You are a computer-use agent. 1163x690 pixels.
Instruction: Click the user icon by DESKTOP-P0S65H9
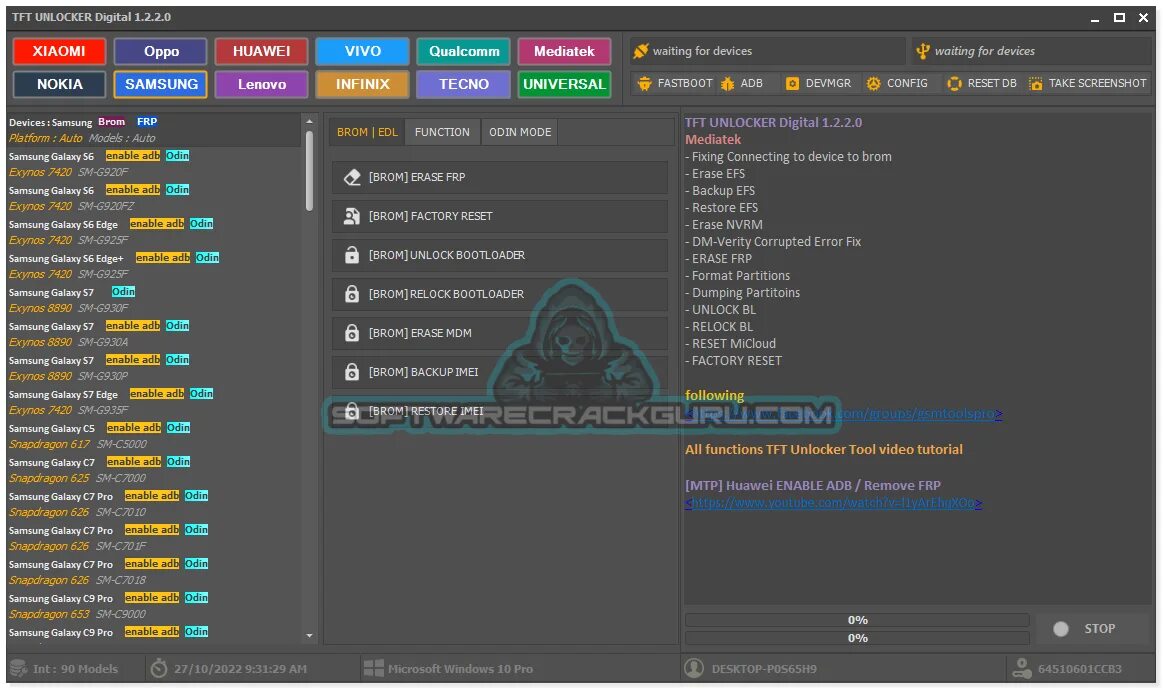(x=693, y=668)
